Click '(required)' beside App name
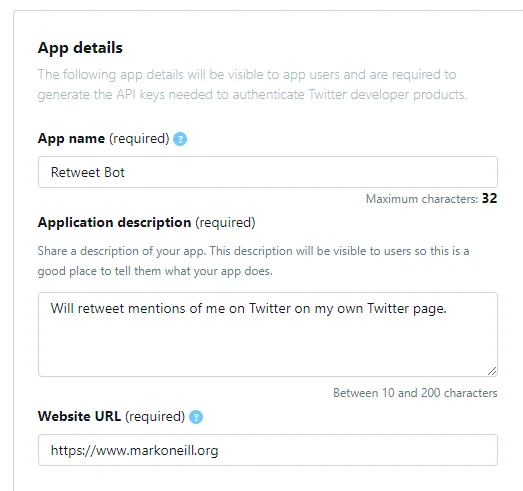The height and width of the screenshot is (491, 523). point(139,138)
